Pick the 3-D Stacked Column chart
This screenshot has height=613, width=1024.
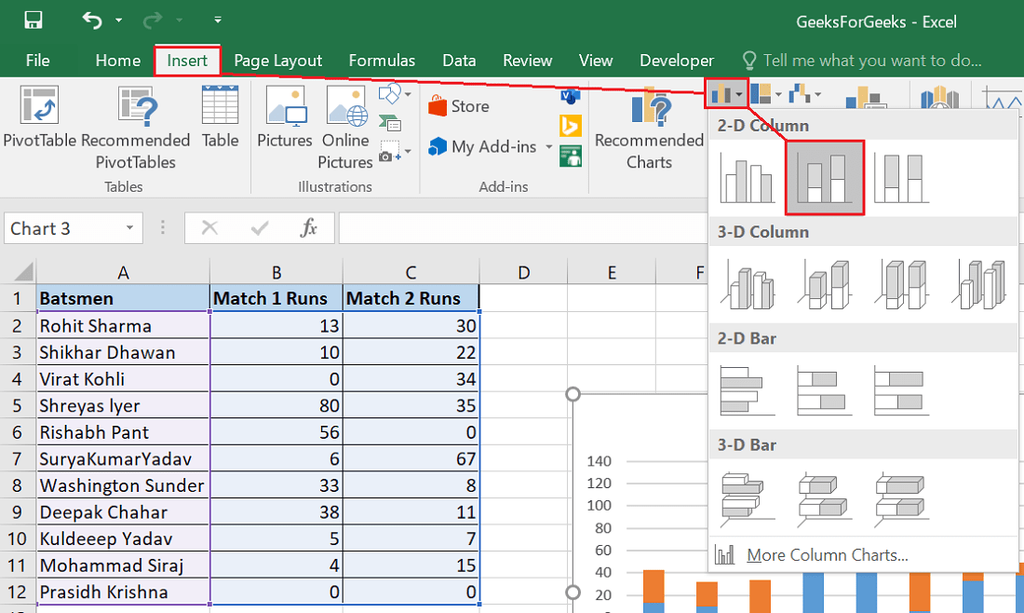pos(825,284)
